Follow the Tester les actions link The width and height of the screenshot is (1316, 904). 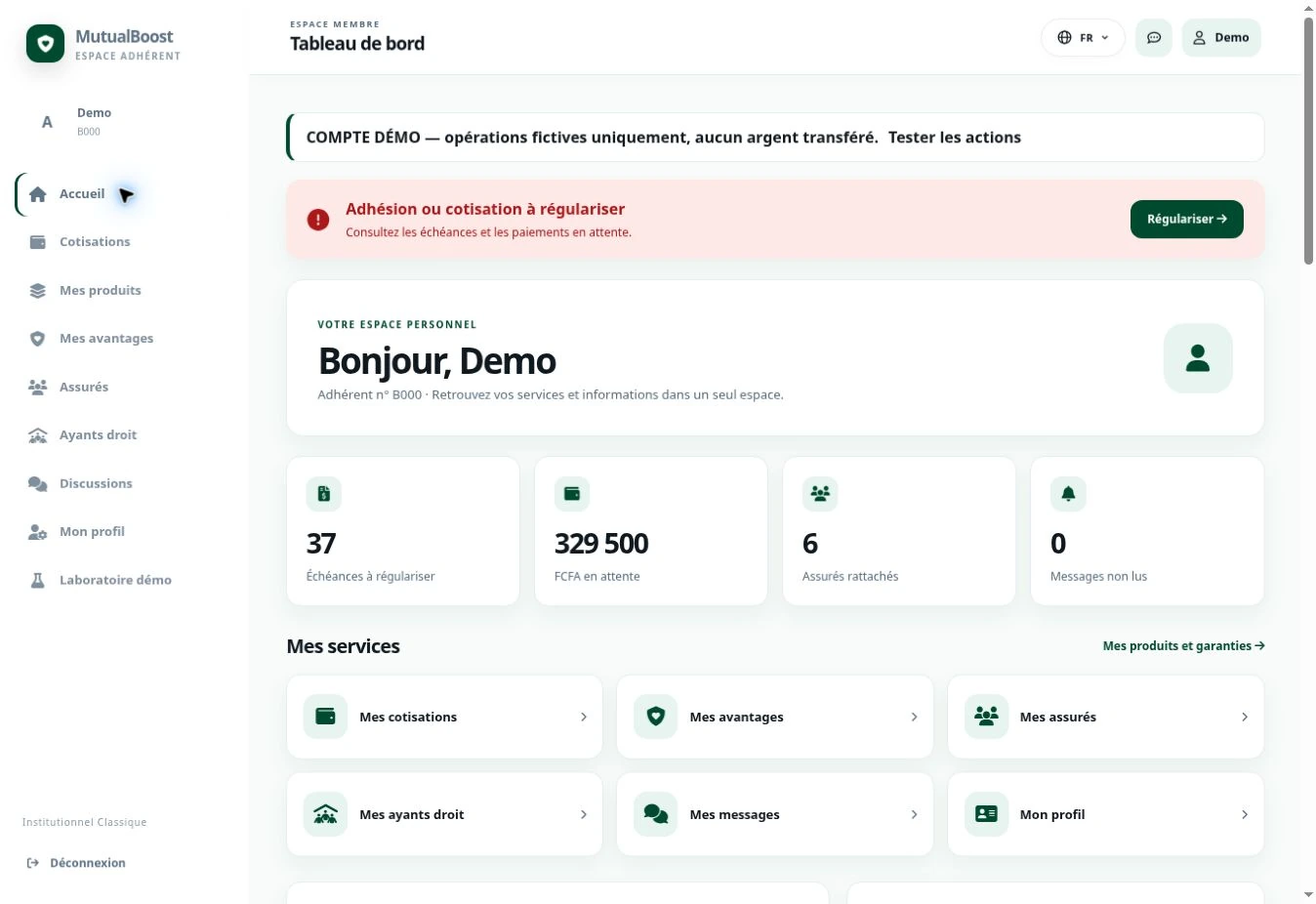(955, 138)
